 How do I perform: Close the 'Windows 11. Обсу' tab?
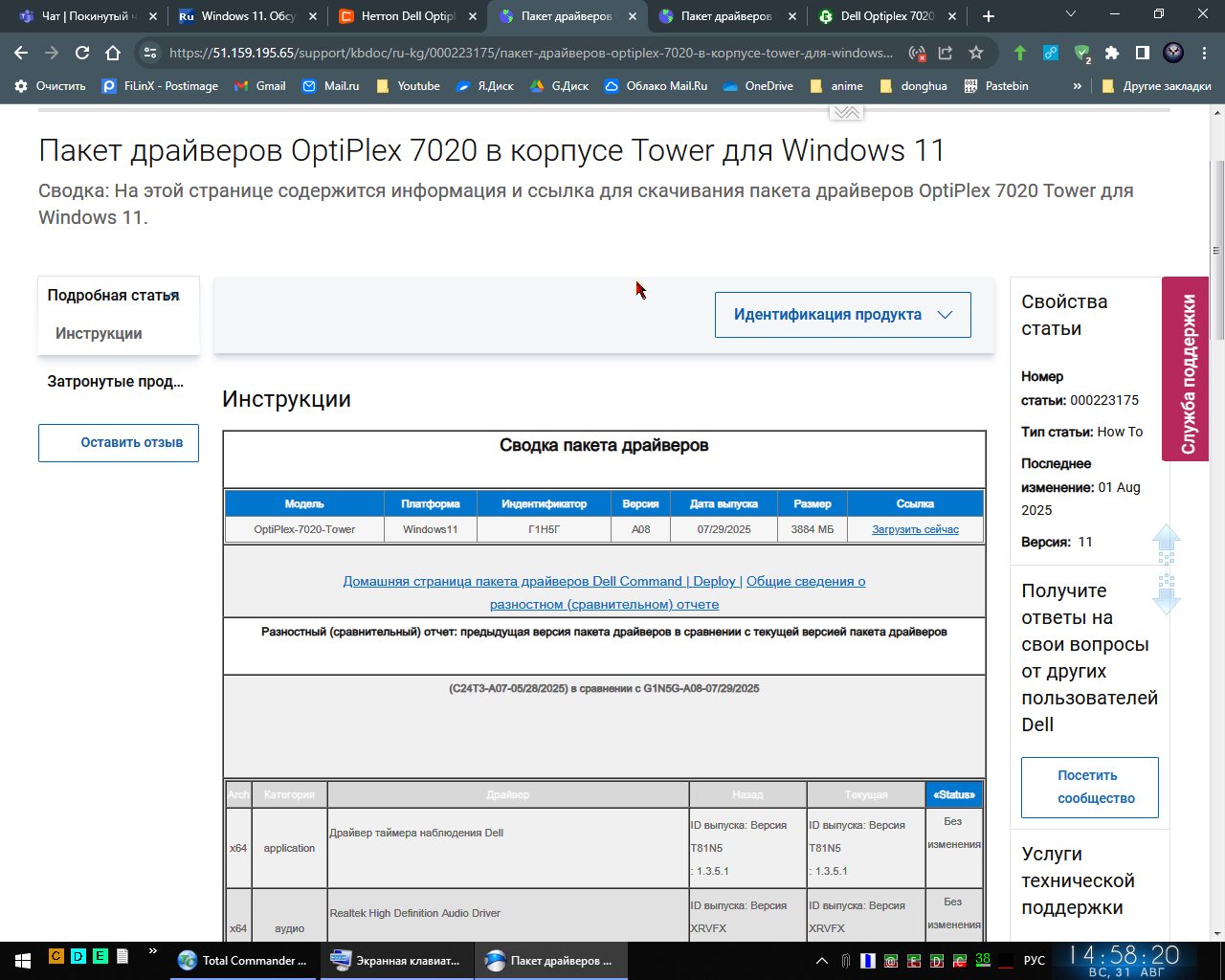pyautogui.click(x=312, y=16)
